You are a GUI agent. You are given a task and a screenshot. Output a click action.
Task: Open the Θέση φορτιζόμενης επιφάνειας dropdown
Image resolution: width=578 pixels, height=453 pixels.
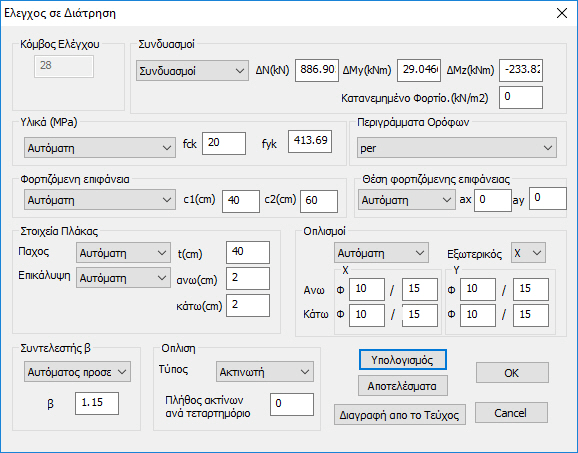pyautogui.click(x=407, y=200)
